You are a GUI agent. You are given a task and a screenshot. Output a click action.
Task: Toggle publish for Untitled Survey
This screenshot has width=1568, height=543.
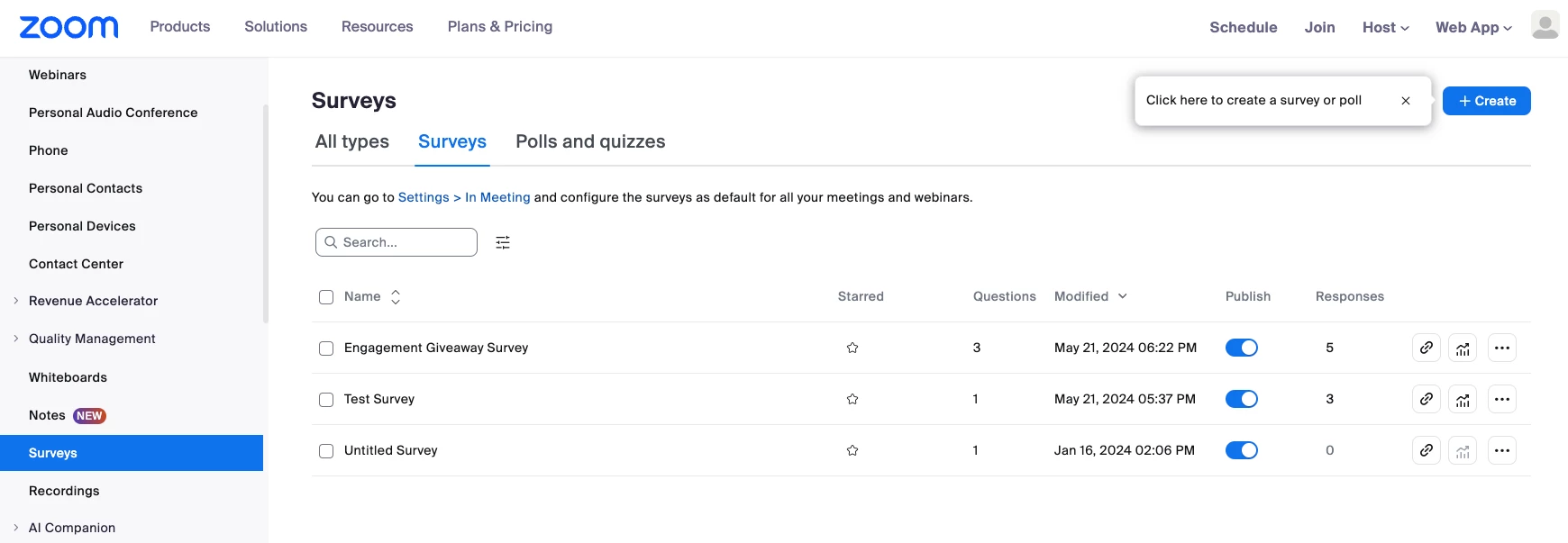point(1242,450)
